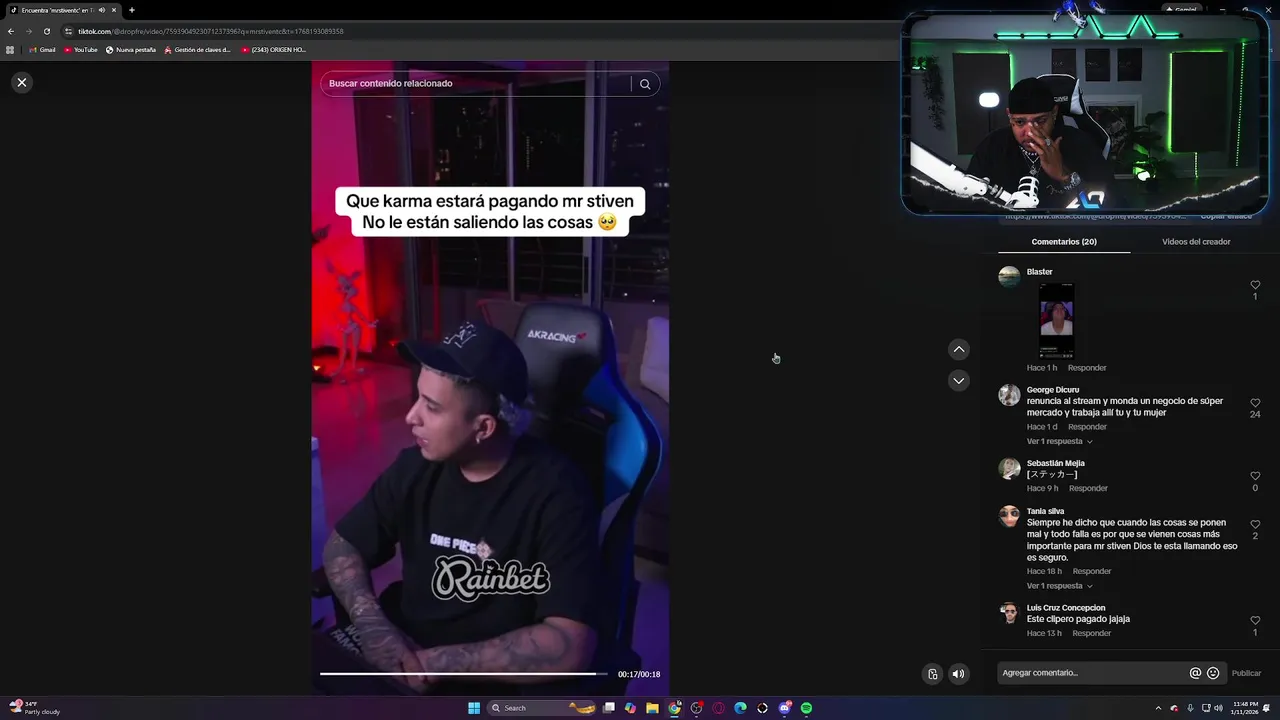Open the '(2343) ORIGEN HO...' bookmark
This screenshot has height=720, width=1280.
click(x=273, y=49)
